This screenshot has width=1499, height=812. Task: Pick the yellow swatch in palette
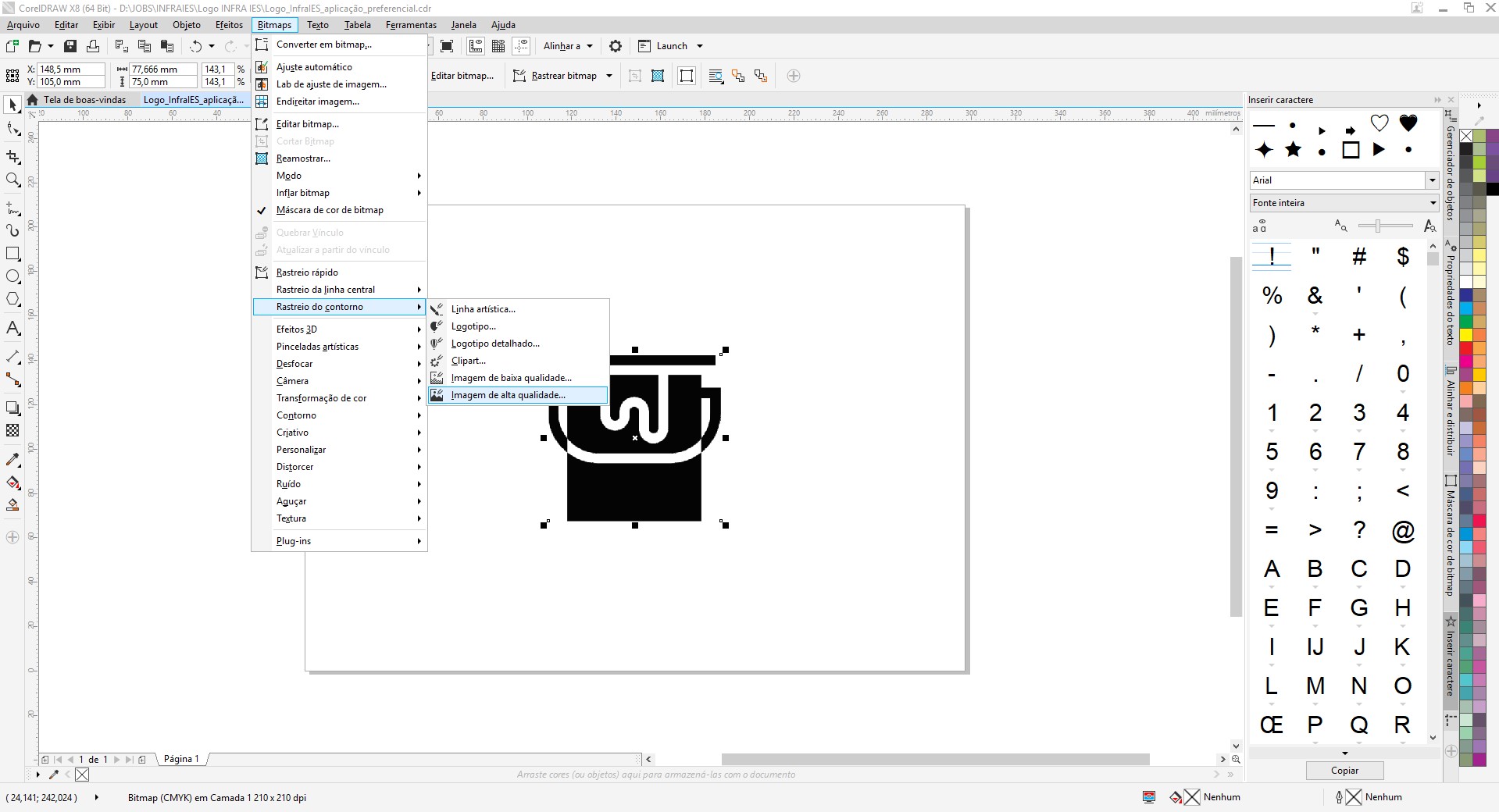[x=1466, y=335]
